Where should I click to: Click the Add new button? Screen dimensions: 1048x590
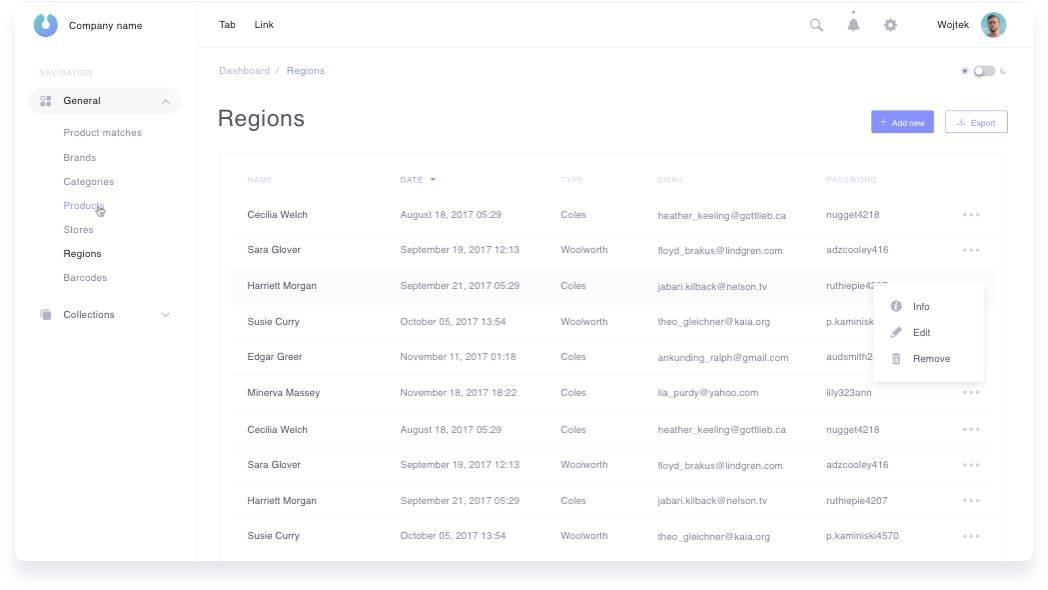pos(902,122)
